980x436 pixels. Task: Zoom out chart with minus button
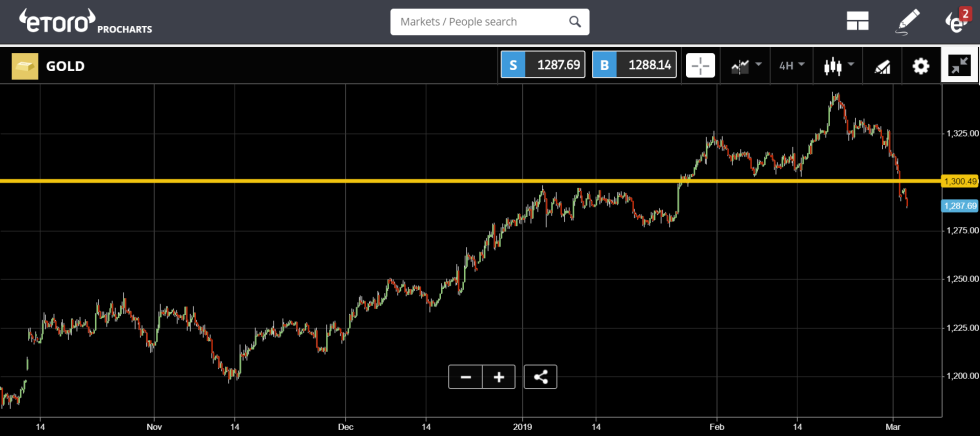(x=465, y=377)
